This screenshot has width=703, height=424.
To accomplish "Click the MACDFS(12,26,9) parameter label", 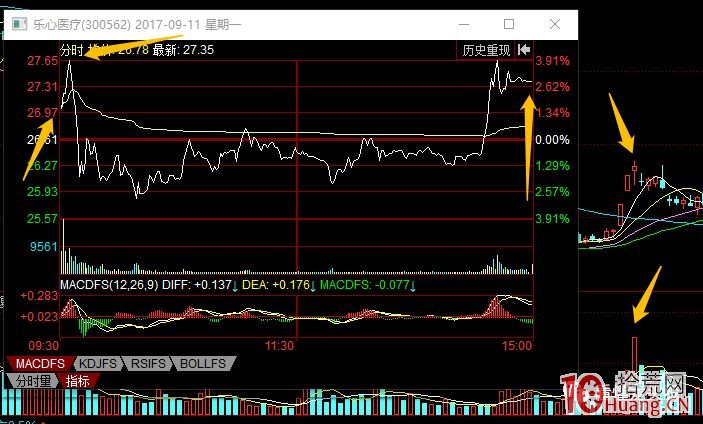I will click(109, 285).
